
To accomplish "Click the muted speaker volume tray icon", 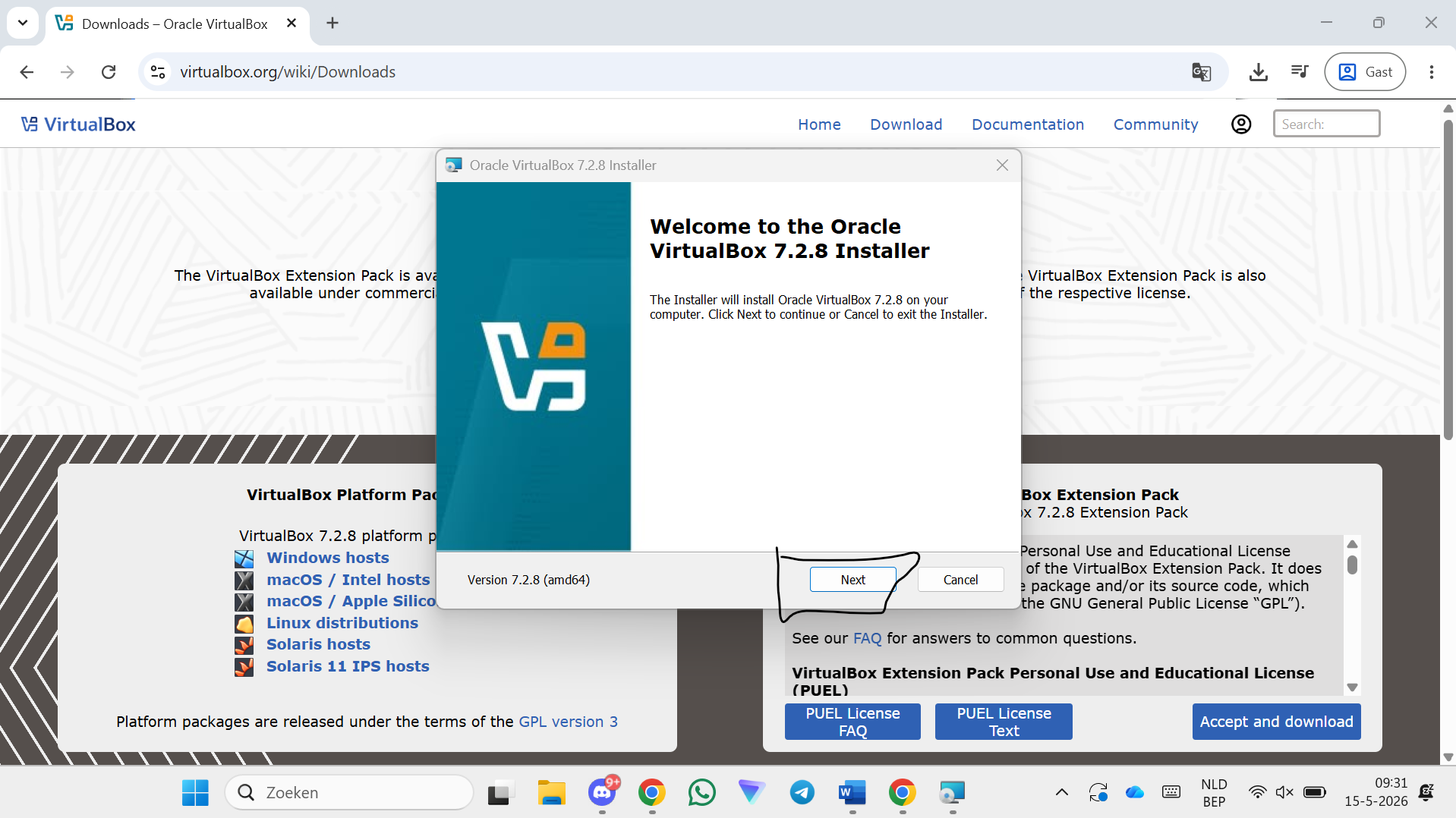I will 1284,793.
